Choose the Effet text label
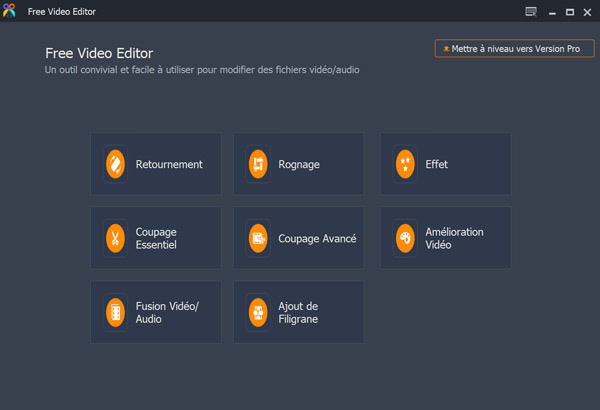The width and height of the screenshot is (600, 410). [437, 164]
